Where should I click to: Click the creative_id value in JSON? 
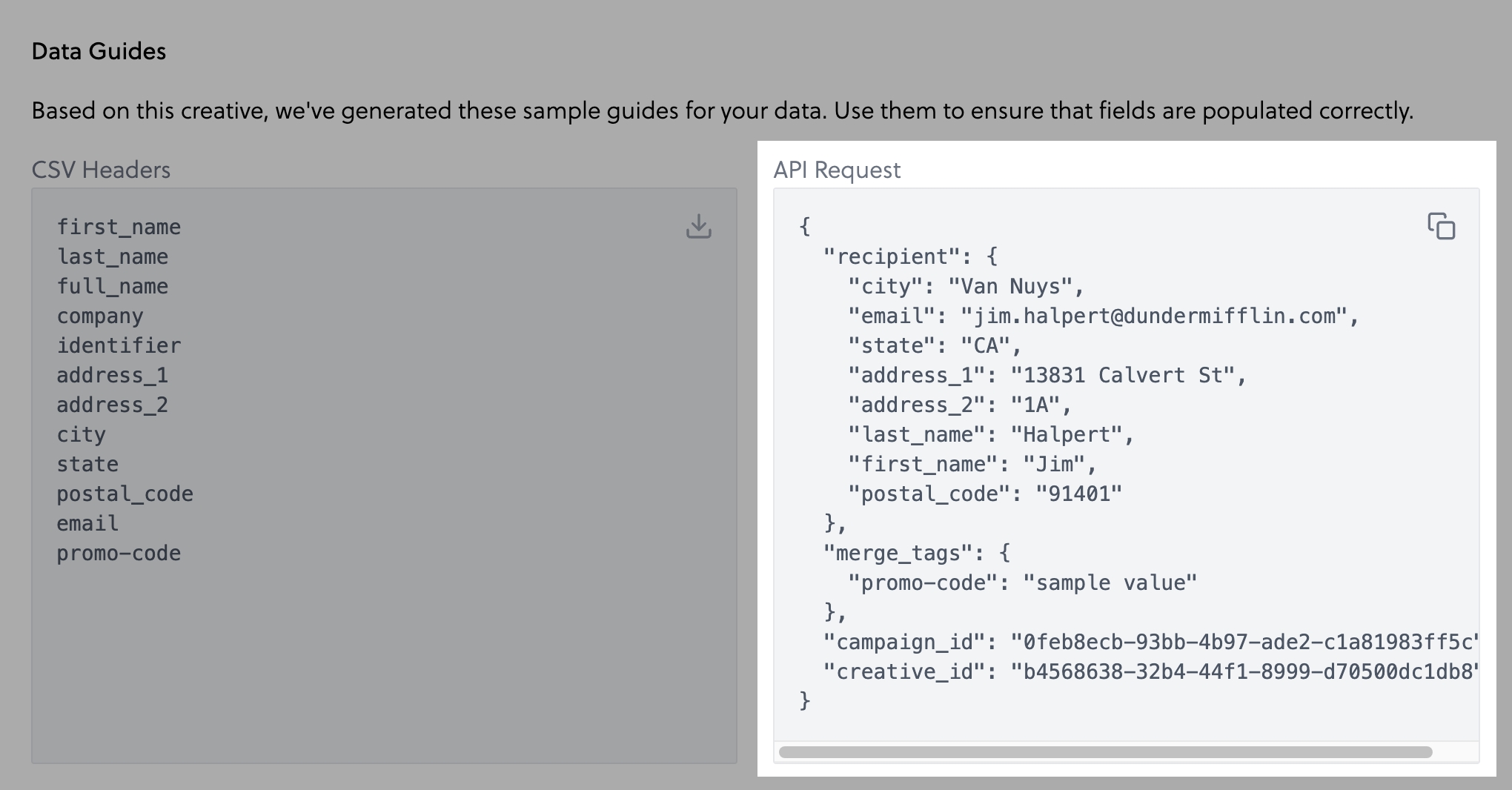(1245, 671)
